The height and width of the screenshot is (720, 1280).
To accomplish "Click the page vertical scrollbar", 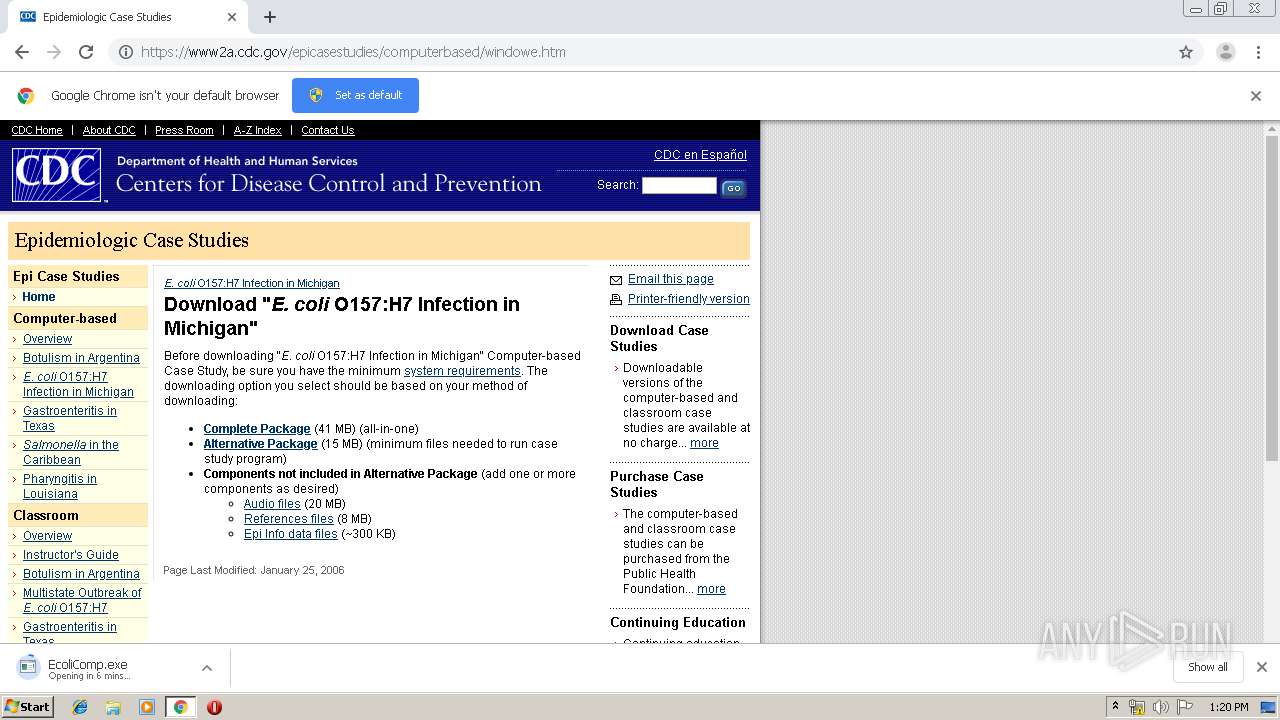I will click(1271, 300).
